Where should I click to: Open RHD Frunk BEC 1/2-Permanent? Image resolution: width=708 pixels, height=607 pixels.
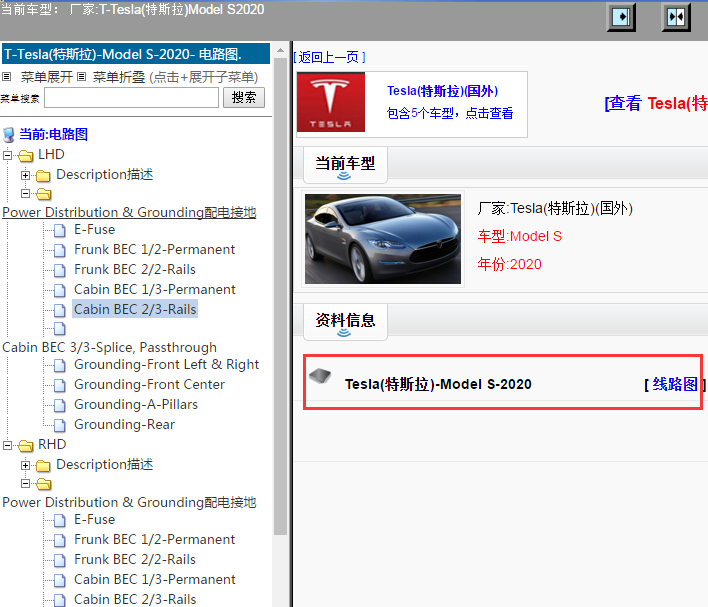154,539
